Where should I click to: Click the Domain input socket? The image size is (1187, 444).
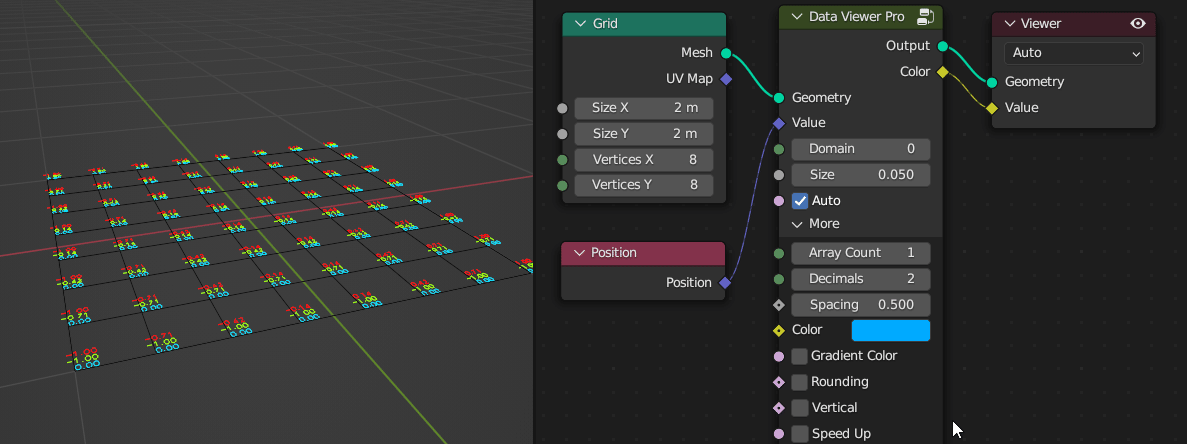[779, 149]
